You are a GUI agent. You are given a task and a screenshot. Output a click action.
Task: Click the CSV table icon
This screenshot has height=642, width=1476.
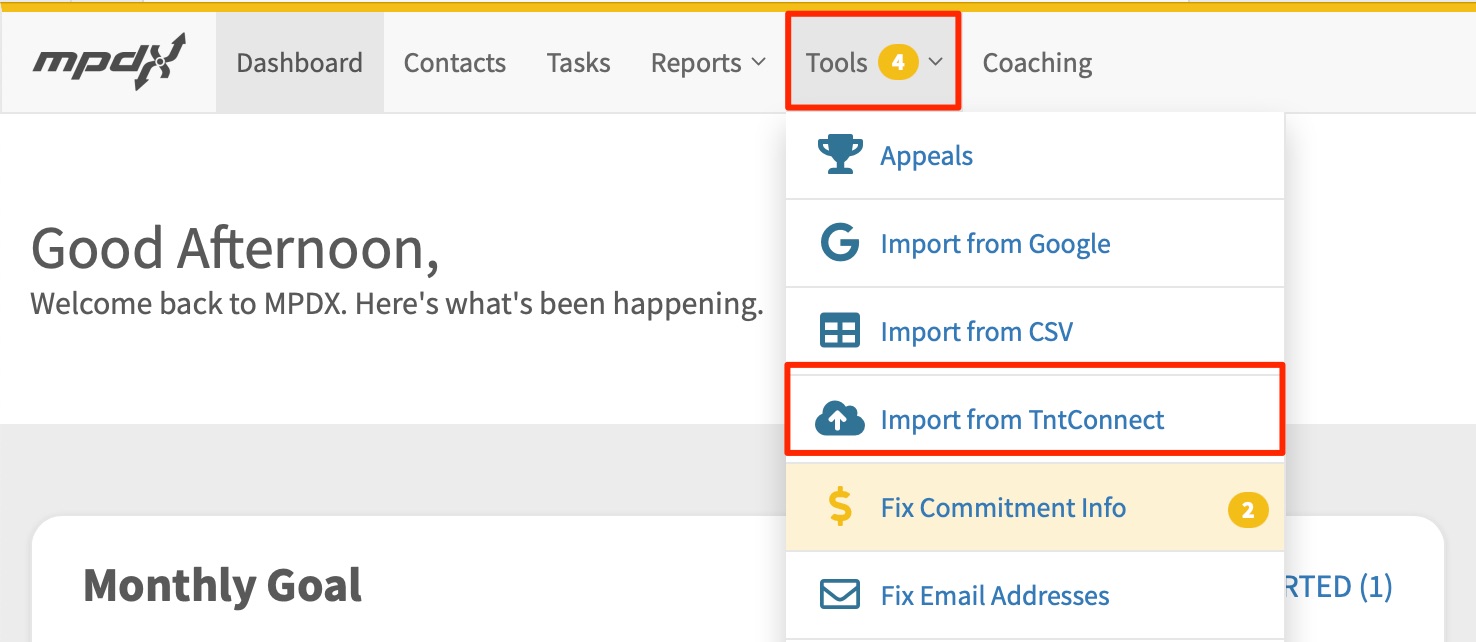pyautogui.click(x=840, y=331)
